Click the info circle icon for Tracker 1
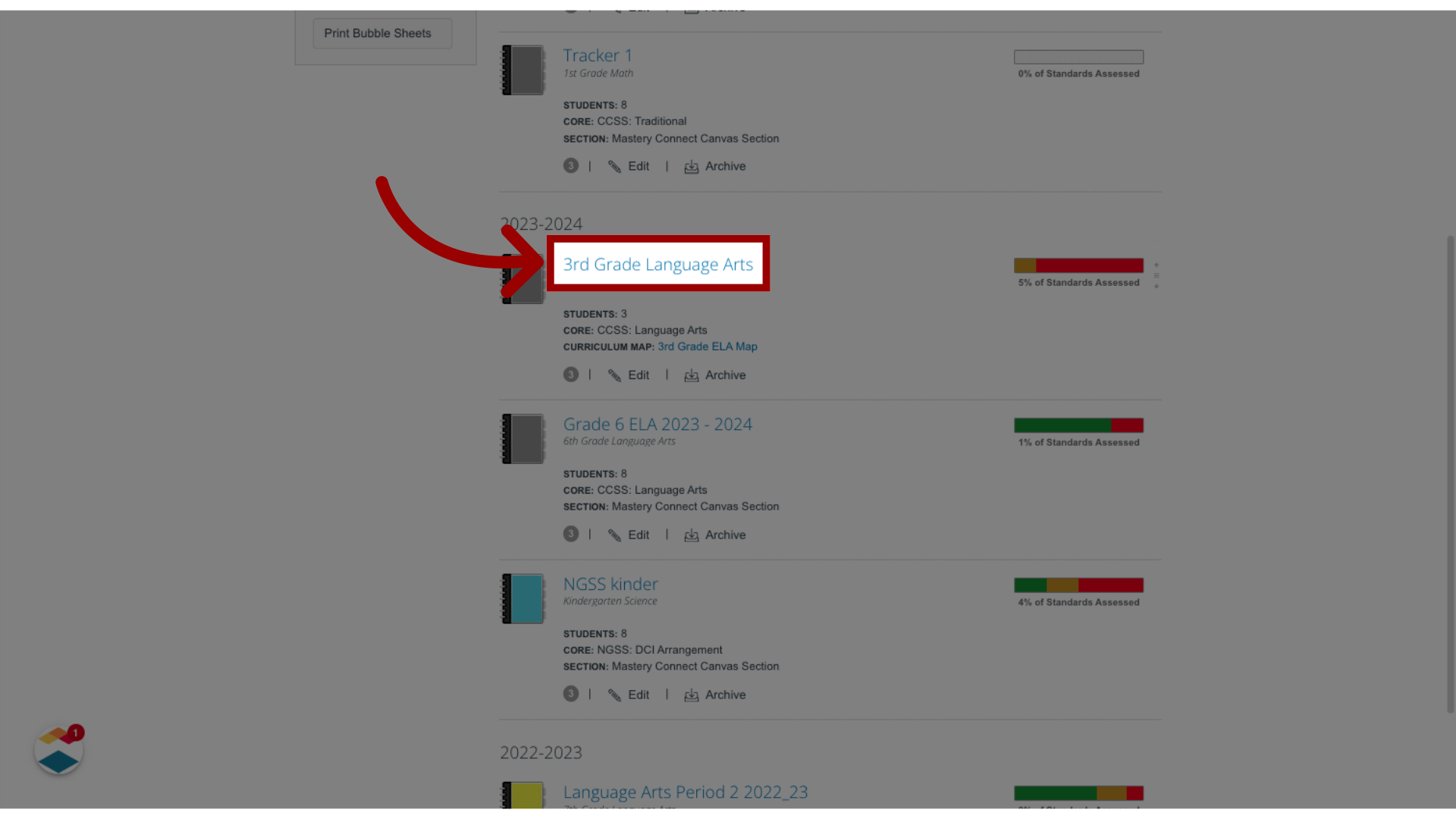 (x=571, y=165)
